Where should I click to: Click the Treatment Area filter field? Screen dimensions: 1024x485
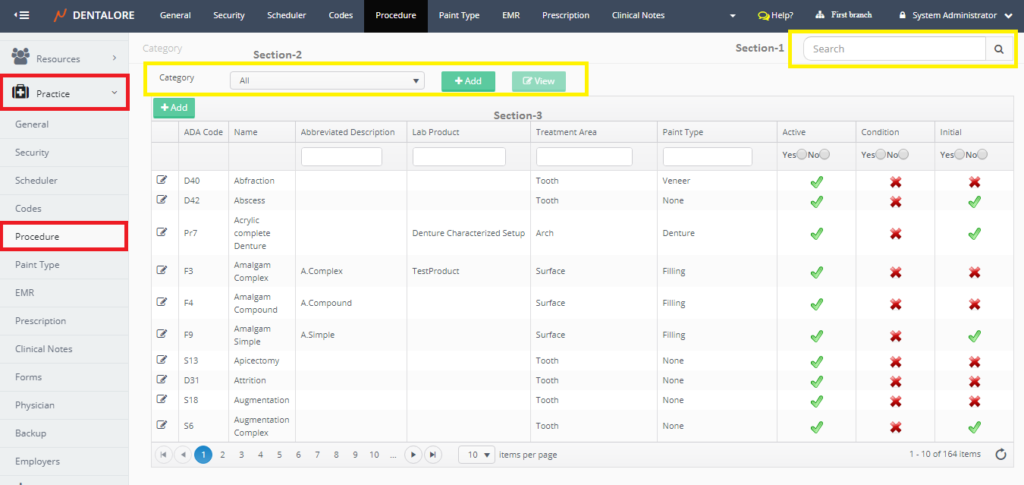tap(584, 157)
